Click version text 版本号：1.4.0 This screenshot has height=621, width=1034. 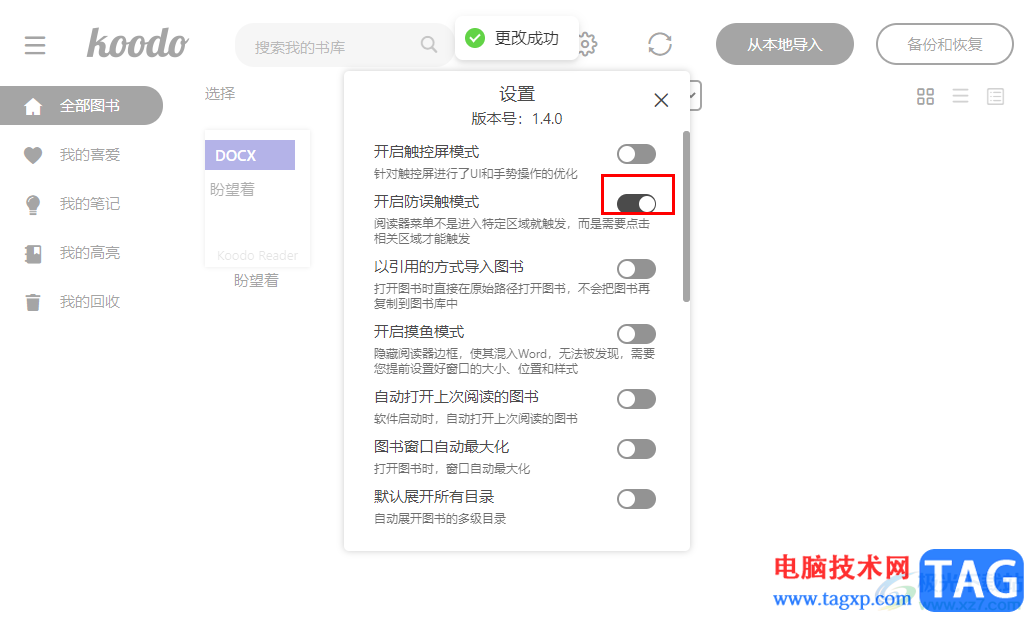(x=516, y=119)
